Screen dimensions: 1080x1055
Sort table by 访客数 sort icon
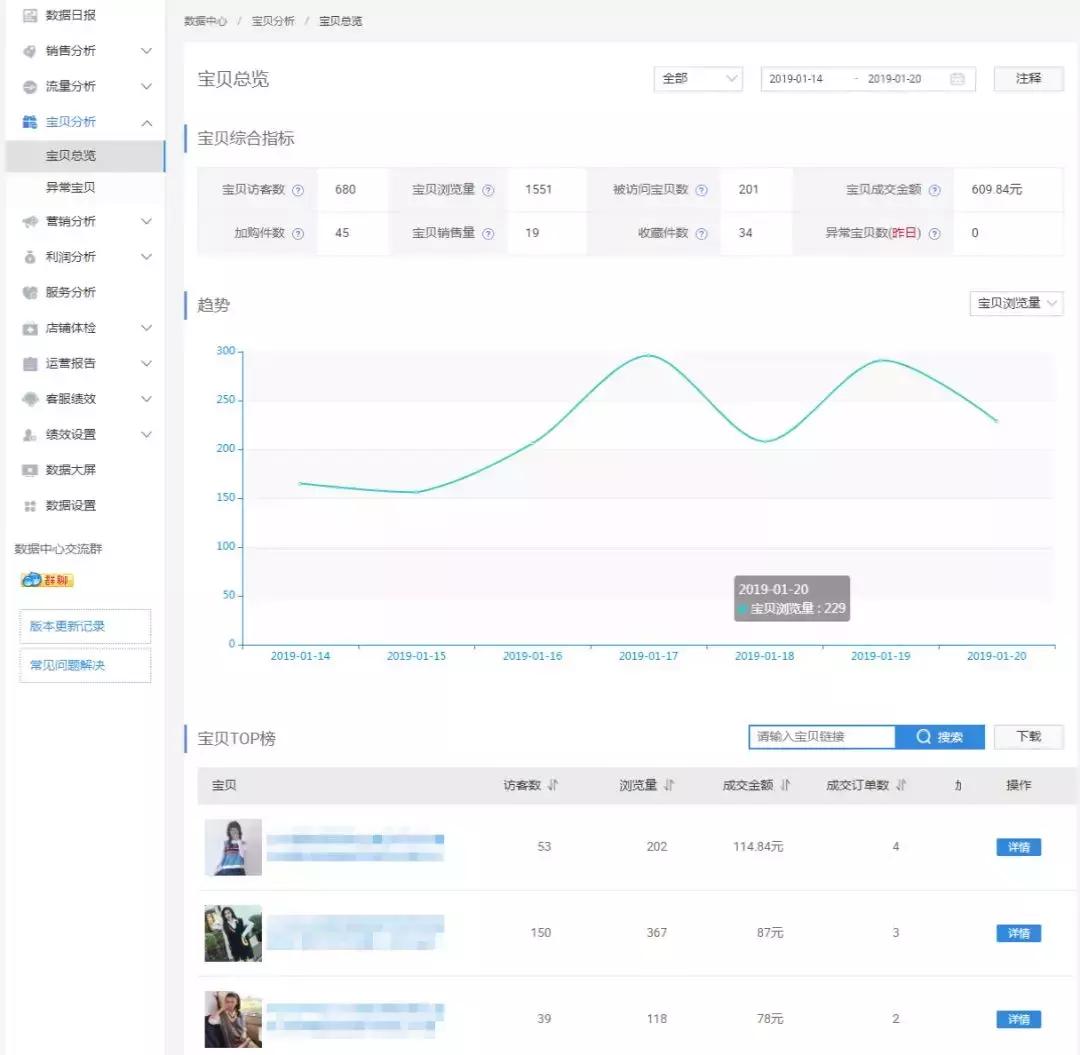552,785
